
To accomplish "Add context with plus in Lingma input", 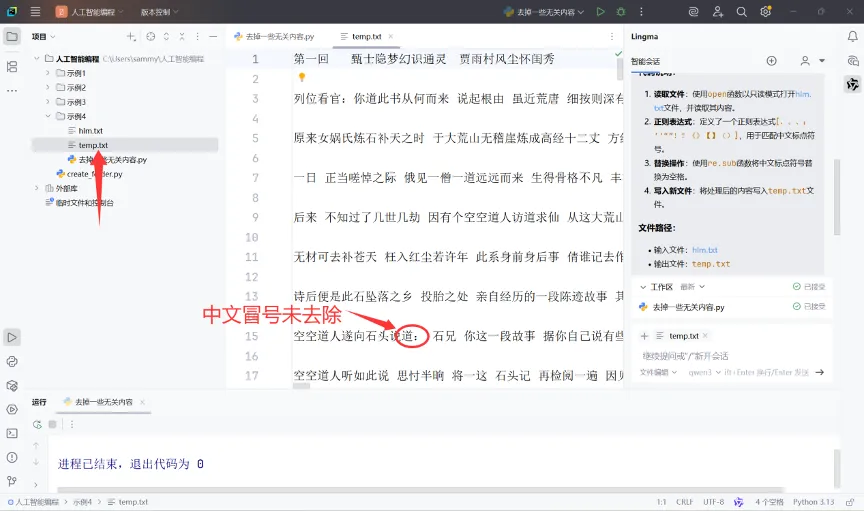I will pyautogui.click(x=644, y=336).
